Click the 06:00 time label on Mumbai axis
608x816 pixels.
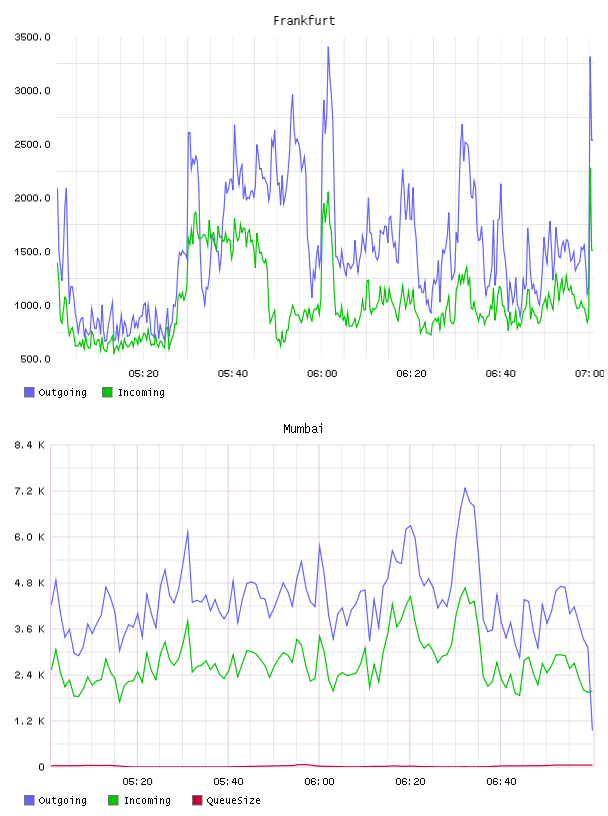[319, 782]
